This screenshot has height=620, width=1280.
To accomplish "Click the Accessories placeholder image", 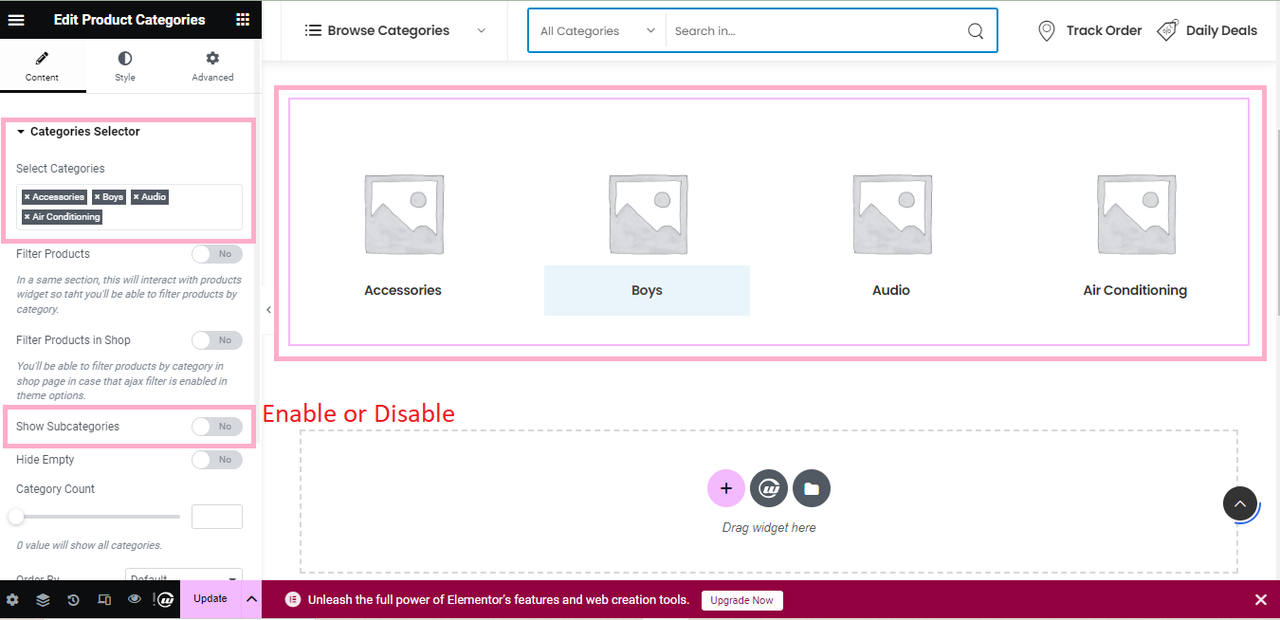I will click(403, 215).
